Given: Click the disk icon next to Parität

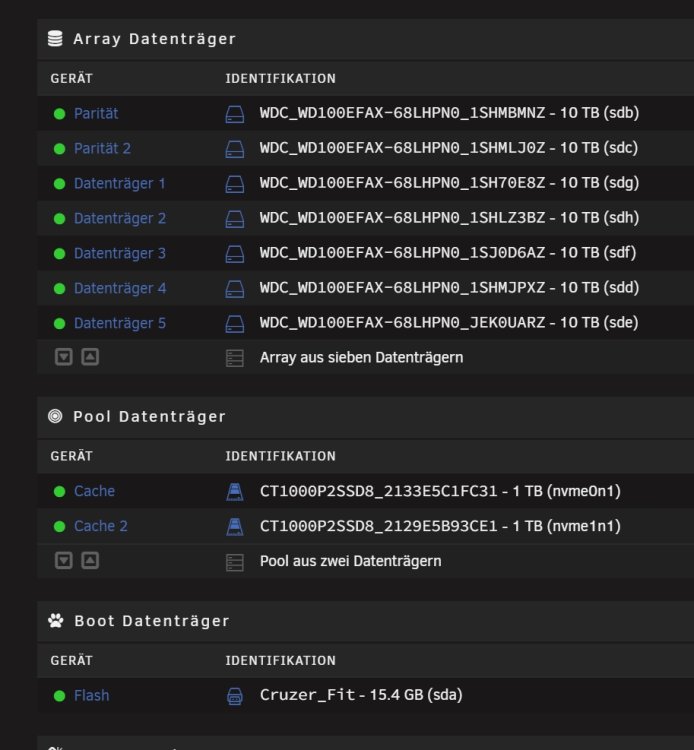Looking at the screenshot, I should [x=234, y=114].
